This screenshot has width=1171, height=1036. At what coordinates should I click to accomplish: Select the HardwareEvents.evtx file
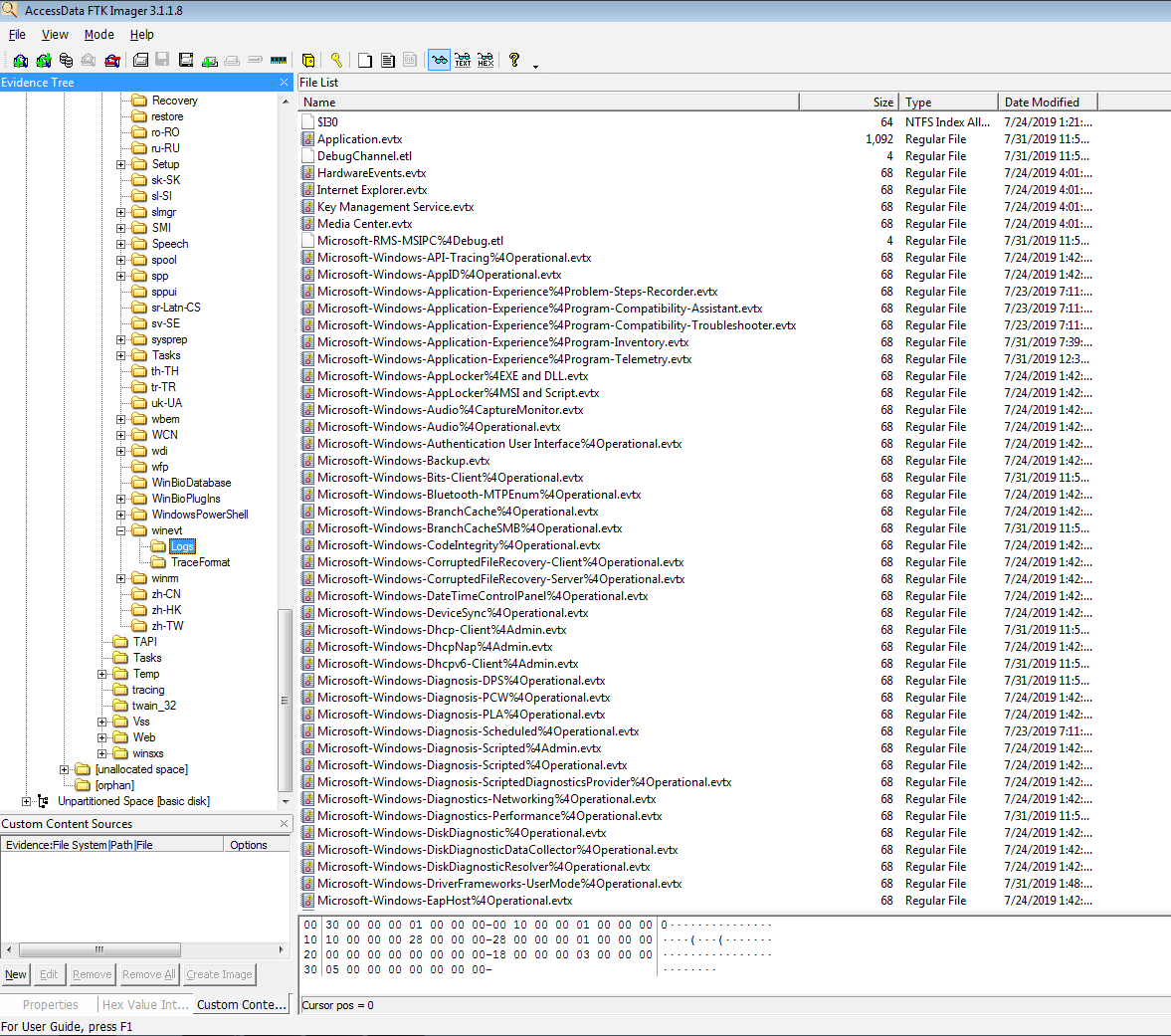[371, 173]
